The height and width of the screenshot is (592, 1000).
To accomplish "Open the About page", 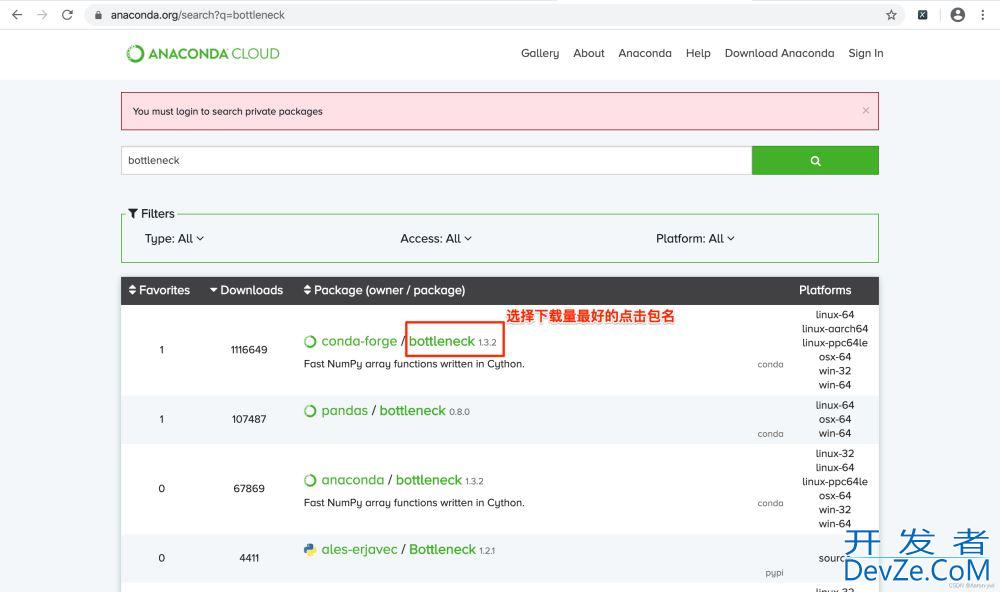I will (x=589, y=54).
